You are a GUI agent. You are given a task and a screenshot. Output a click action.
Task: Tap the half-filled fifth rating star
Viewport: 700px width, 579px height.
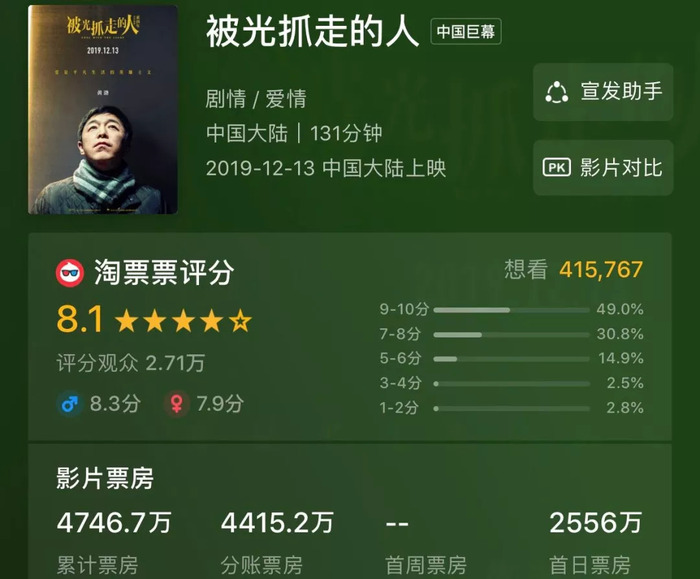(x=241, y=321)
